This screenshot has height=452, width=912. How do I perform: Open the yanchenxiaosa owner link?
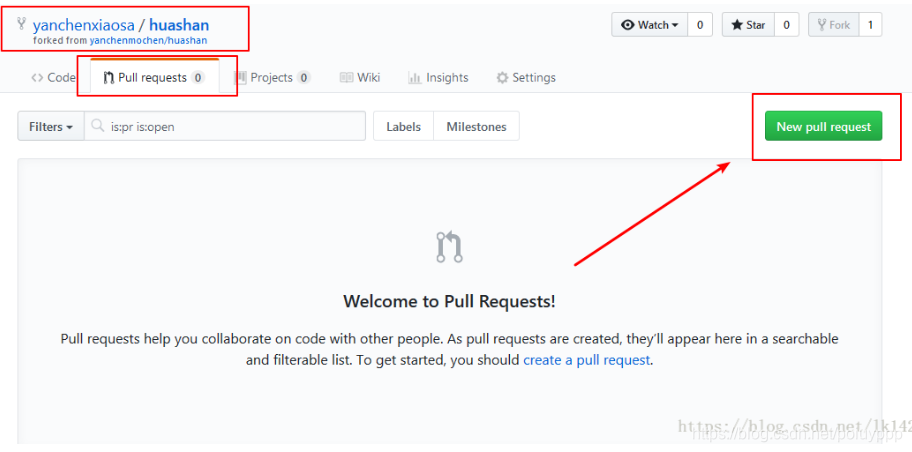coord(83,25)
